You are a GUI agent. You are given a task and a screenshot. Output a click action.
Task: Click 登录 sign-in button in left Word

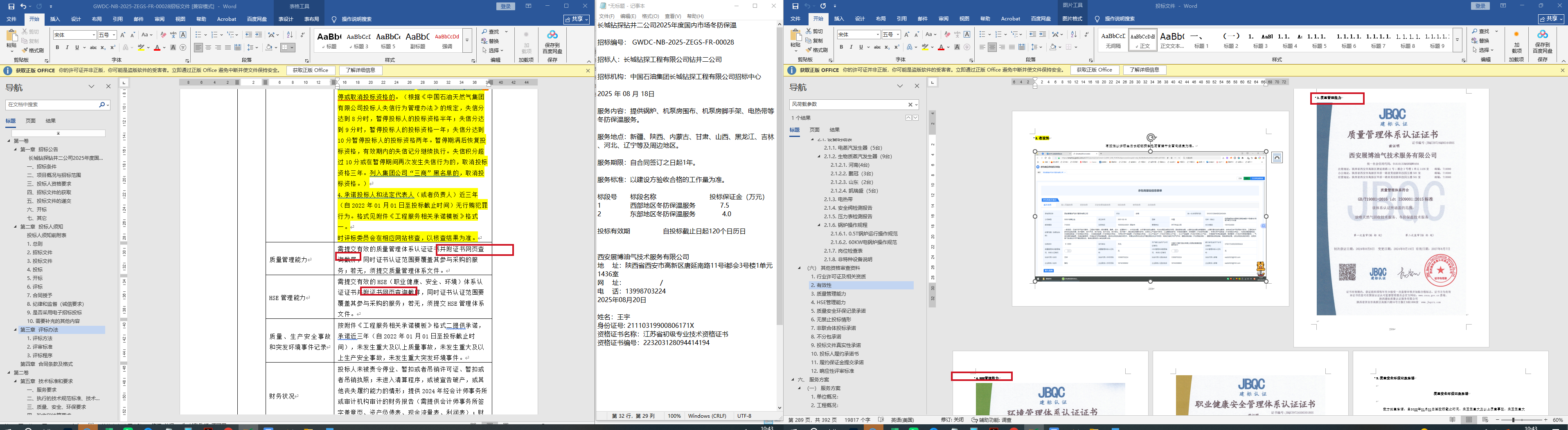(x=505, y=6)
